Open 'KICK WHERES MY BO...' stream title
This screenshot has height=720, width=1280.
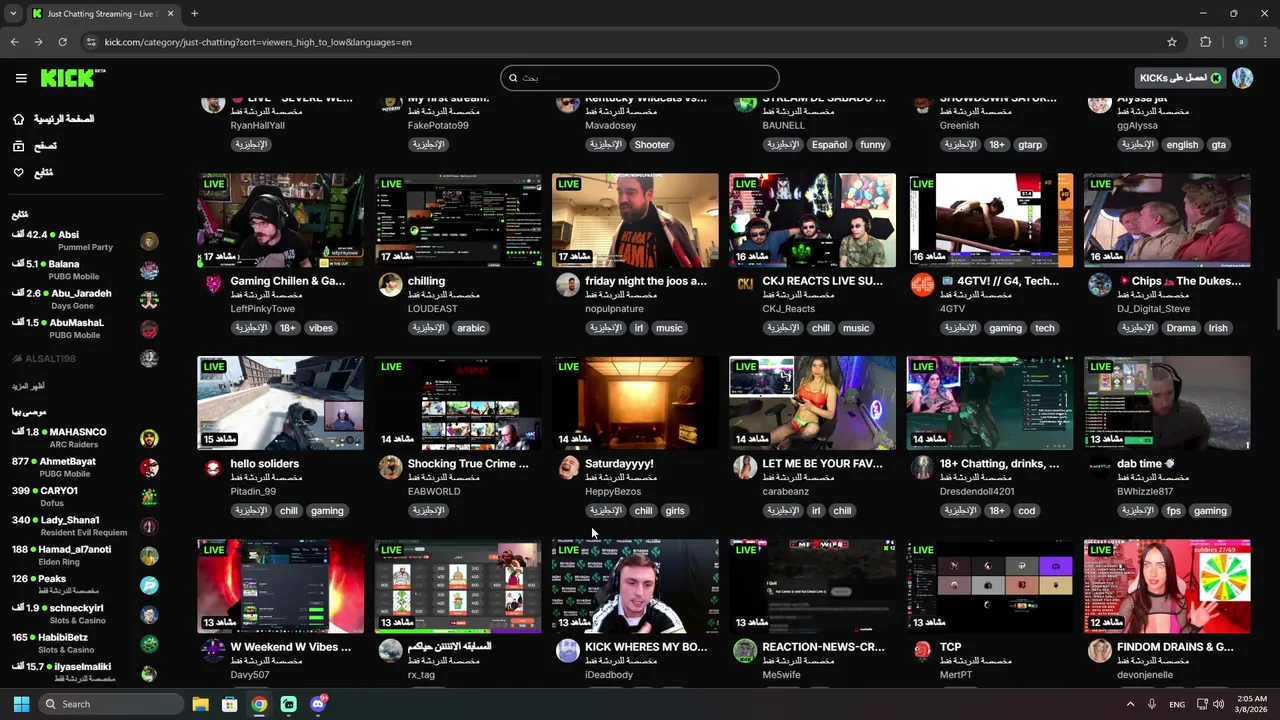pyautogui.click(x=646, y=647)
